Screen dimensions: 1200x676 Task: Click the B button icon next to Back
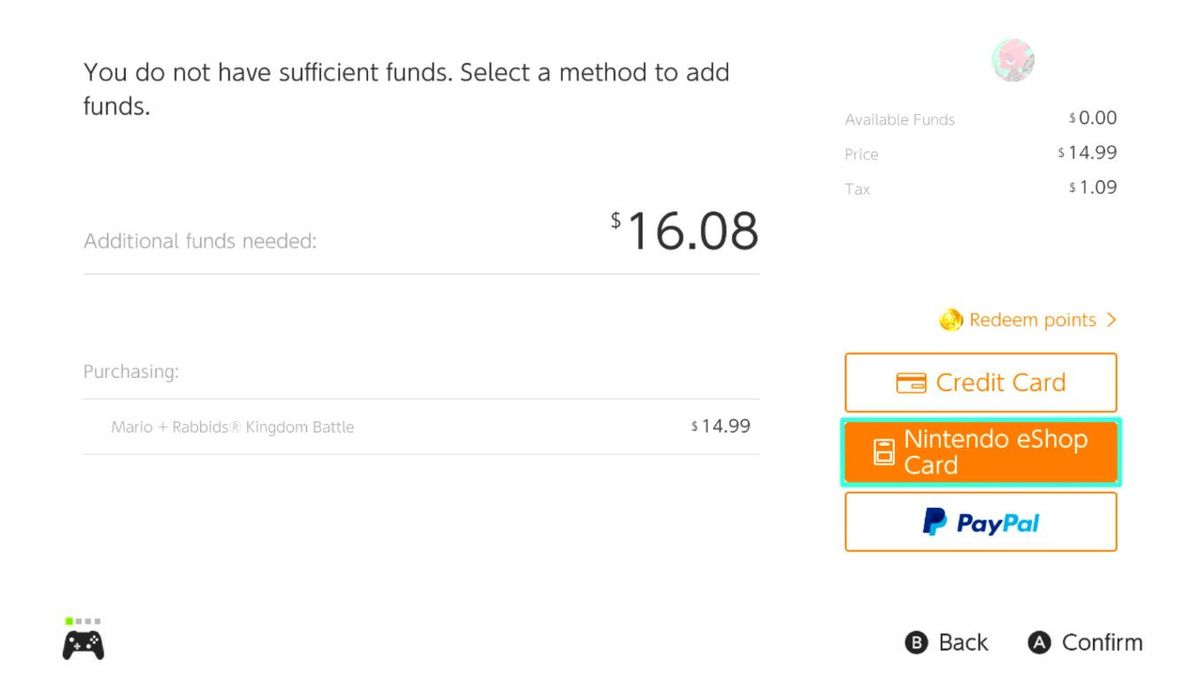tap(916, 643)
